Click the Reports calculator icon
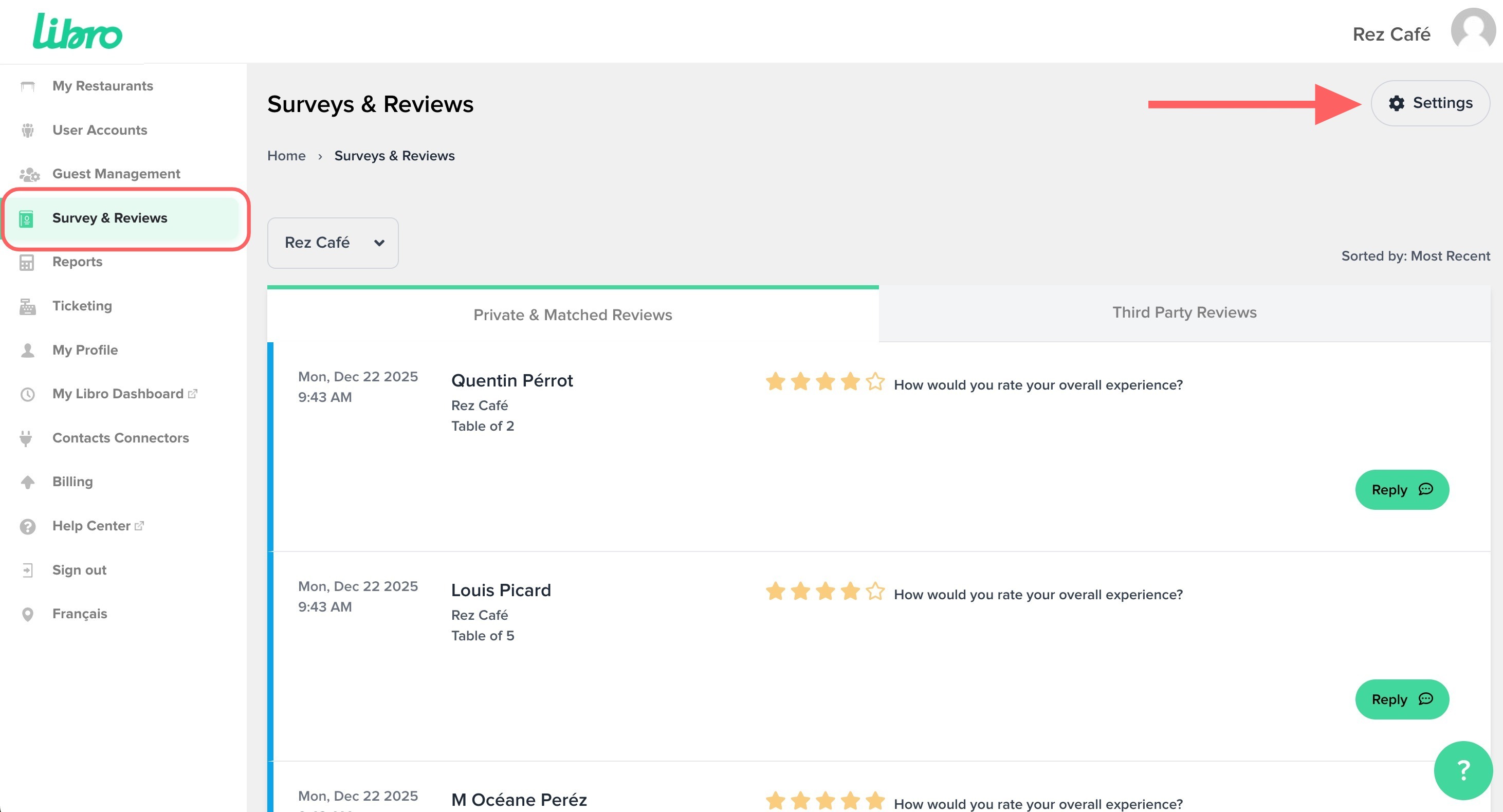The width and height of the screenshot is (1503, 812). (x=27, y=263)
